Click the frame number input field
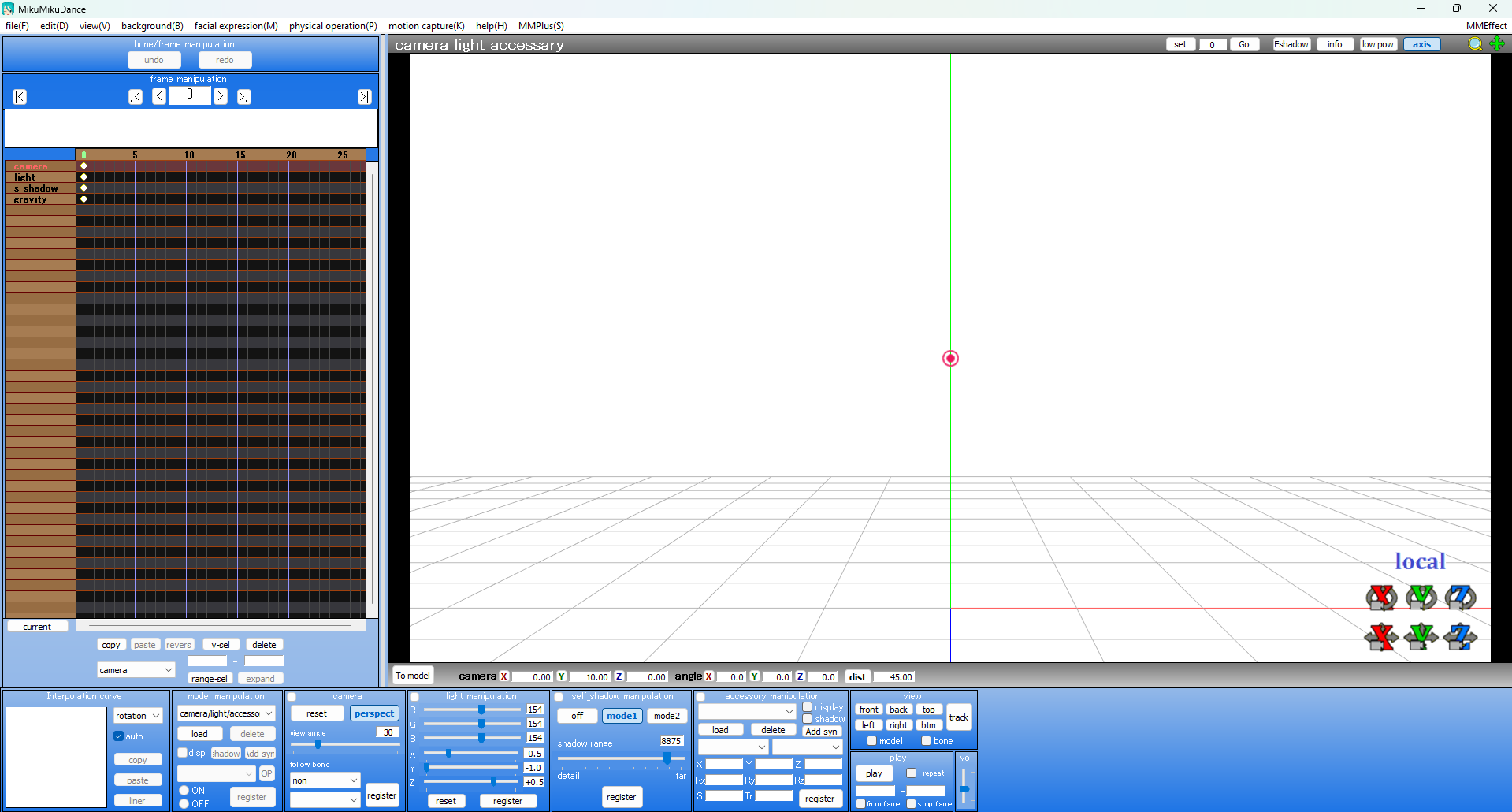 (x=189, y=95)
